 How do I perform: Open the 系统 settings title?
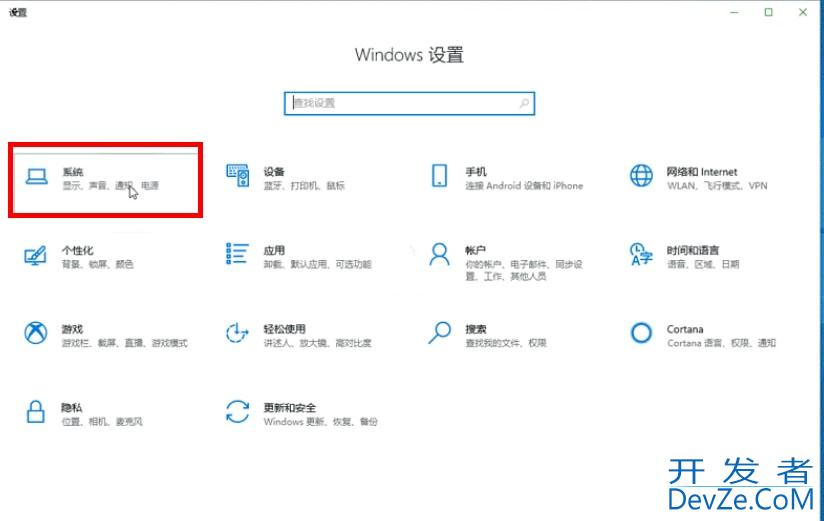tap(73, 172)
